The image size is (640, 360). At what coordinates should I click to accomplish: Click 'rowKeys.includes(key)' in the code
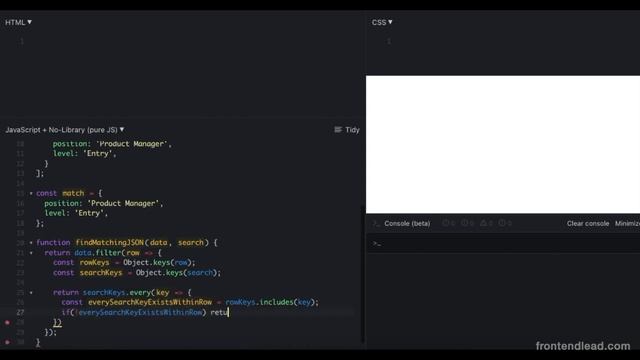271,302
